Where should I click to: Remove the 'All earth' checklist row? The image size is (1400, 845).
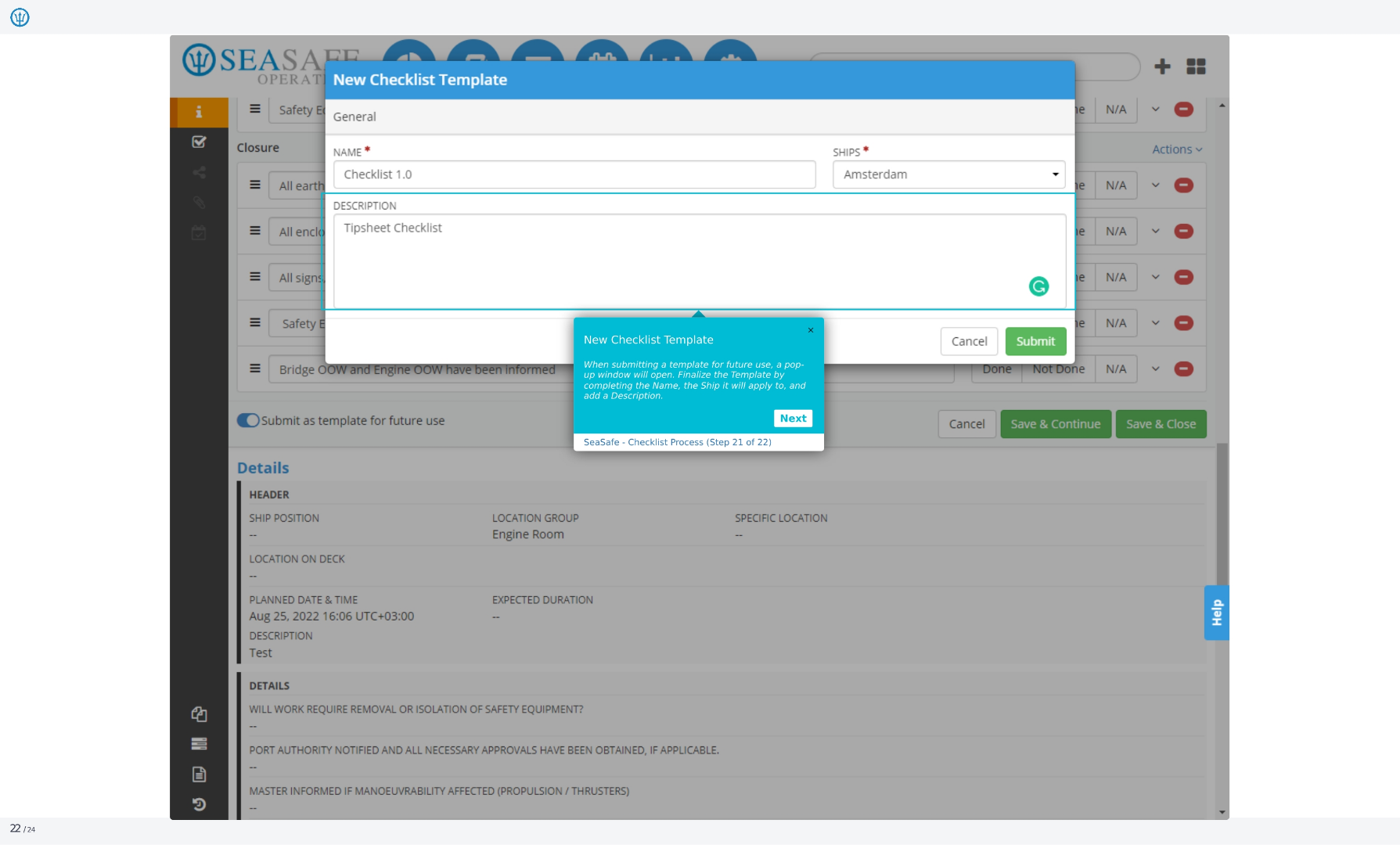(1183, 185)
